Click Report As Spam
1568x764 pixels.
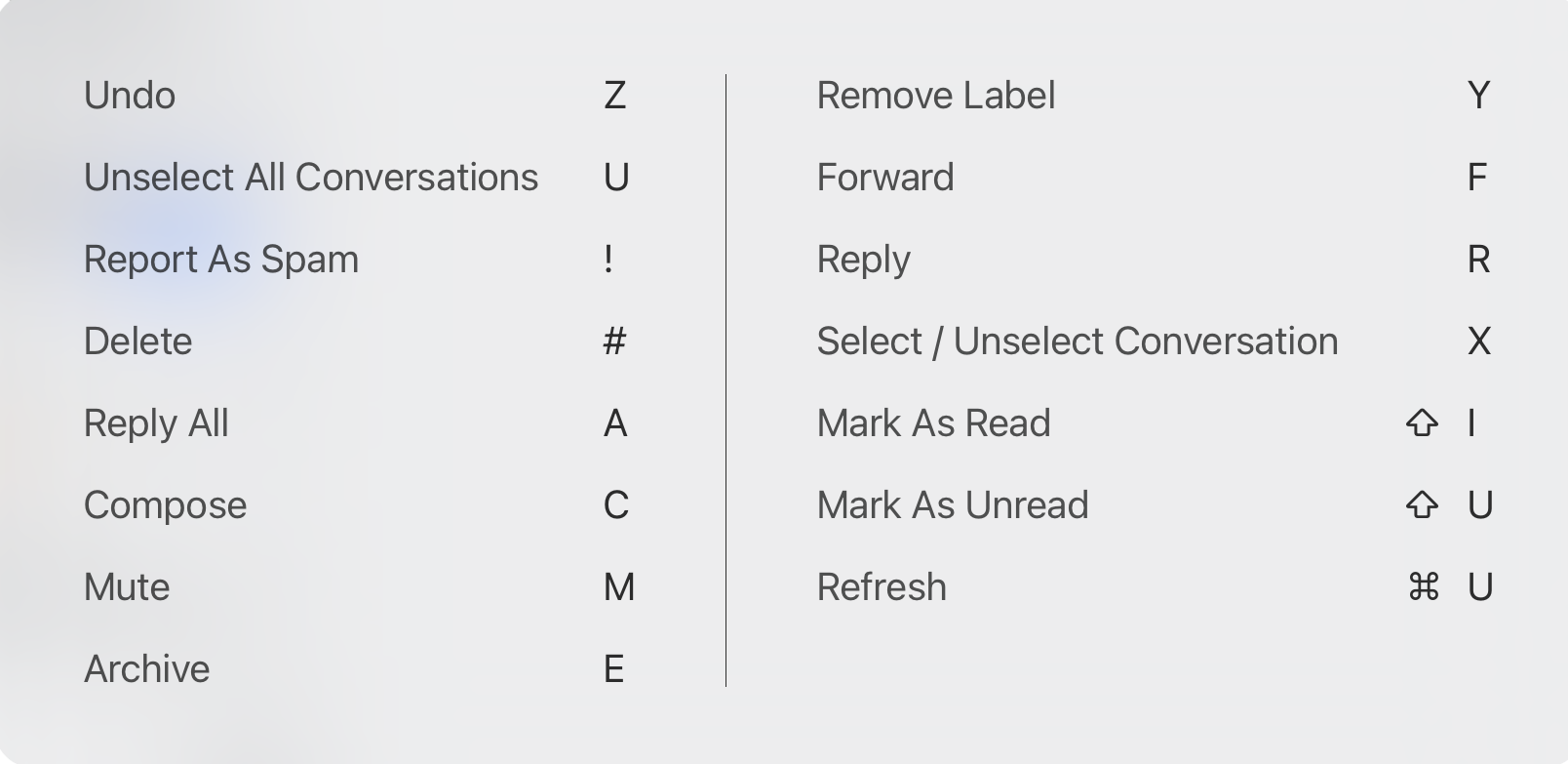tap(221, 260)
